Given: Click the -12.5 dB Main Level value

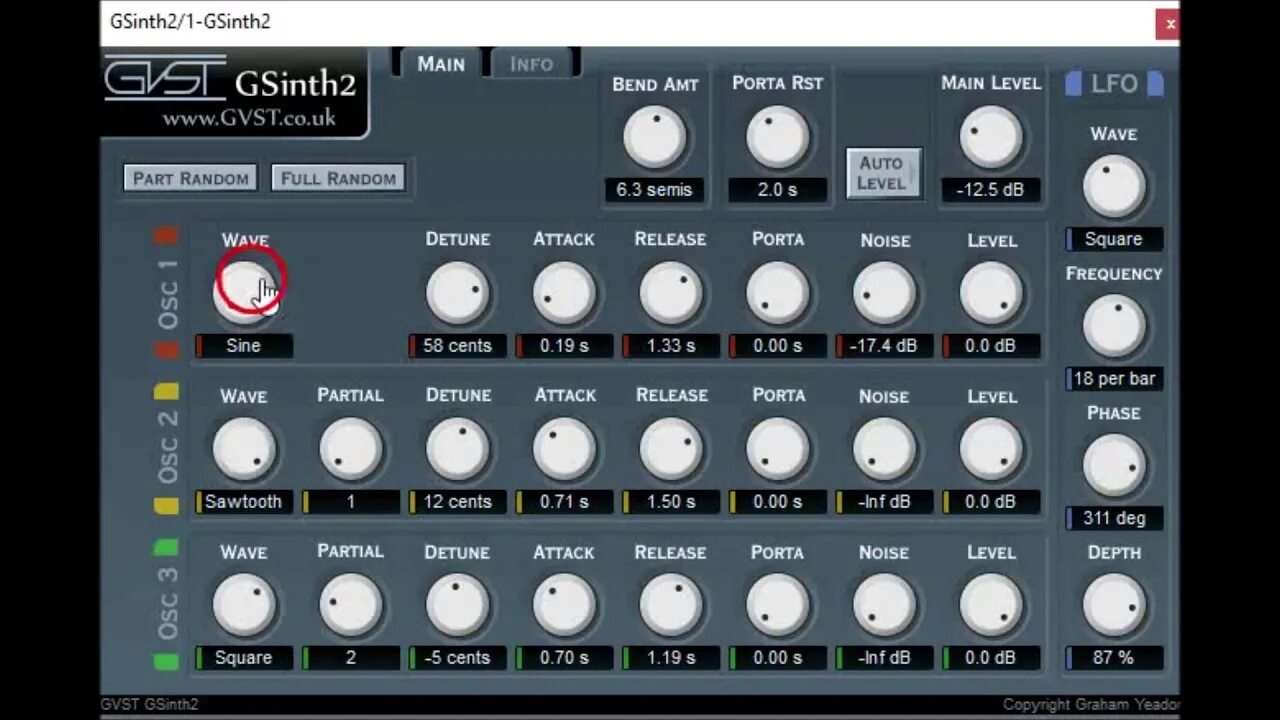Looking at the screenshot, I should (x=991, y=190).
